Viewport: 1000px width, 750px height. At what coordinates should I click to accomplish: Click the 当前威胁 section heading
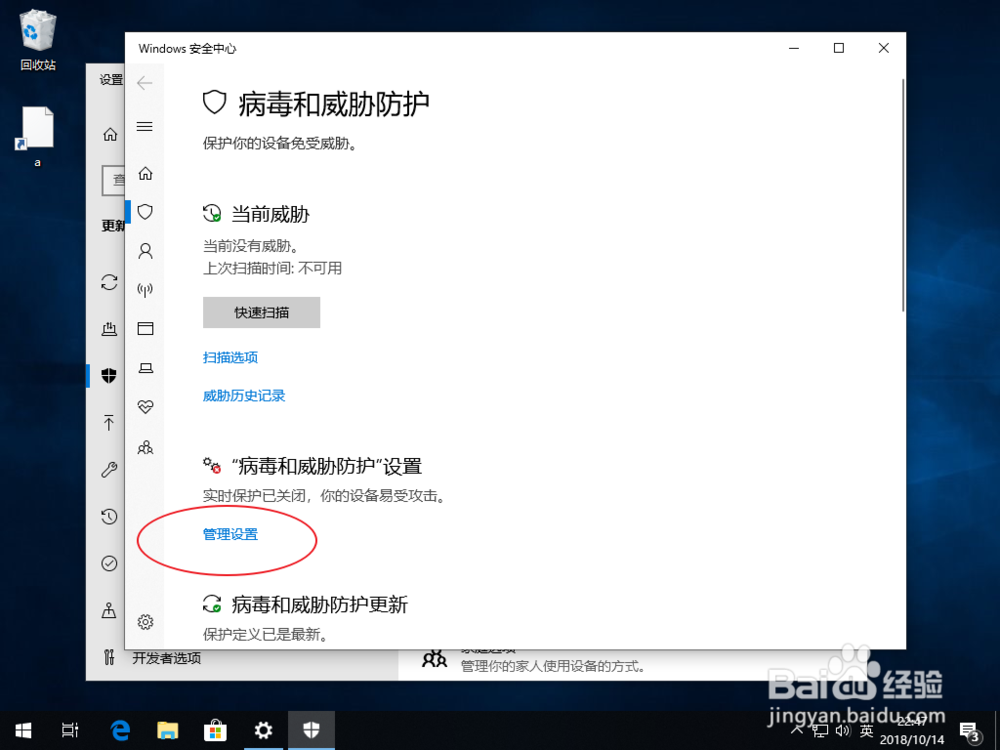270,214
